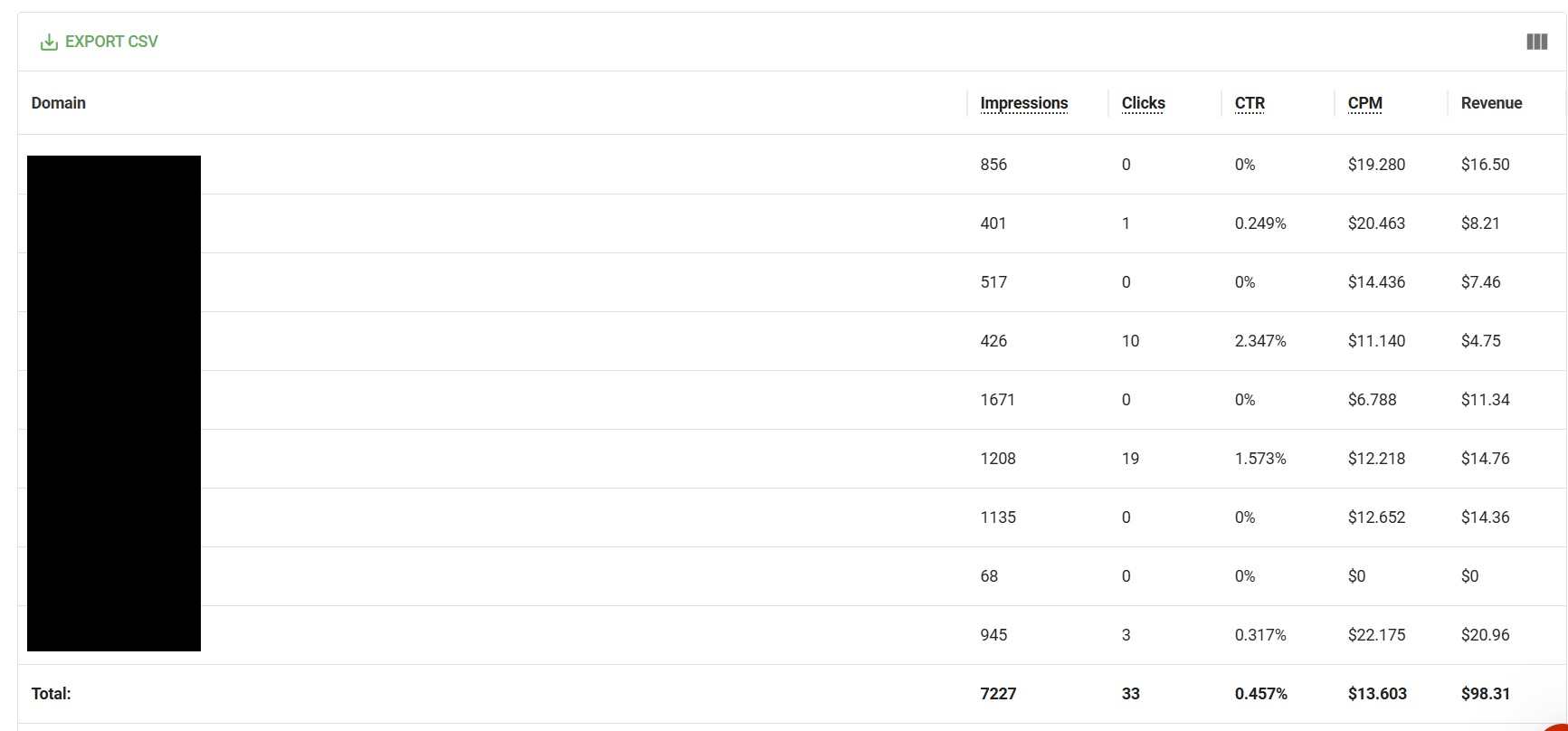Click the $22.175 CPM value
Image resolution: width=1568 pixels, height=731 pixels.
click(1376, 635)
